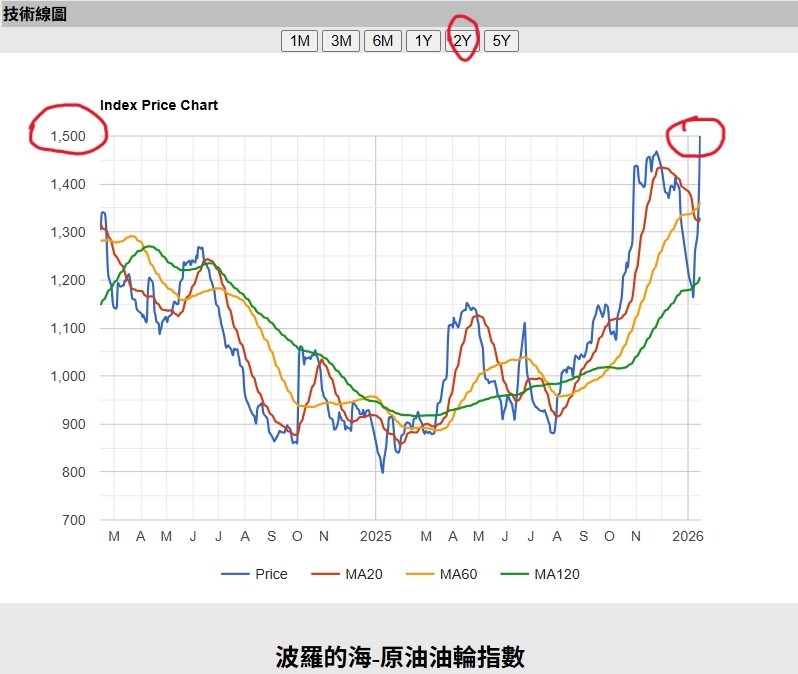Select the 1M time range button
This screenshot has width=798, height=674.
pyautogui.click(x=299, y=41)
